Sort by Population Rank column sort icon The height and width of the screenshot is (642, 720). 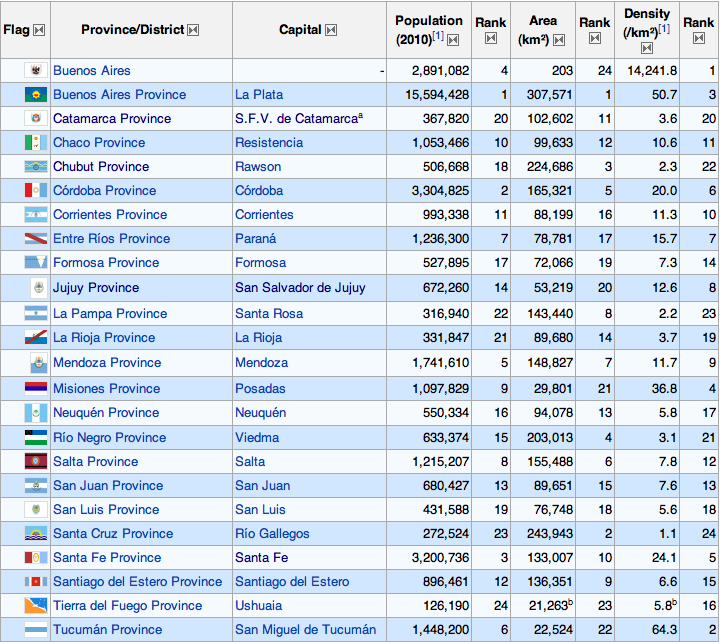point(491,38)
